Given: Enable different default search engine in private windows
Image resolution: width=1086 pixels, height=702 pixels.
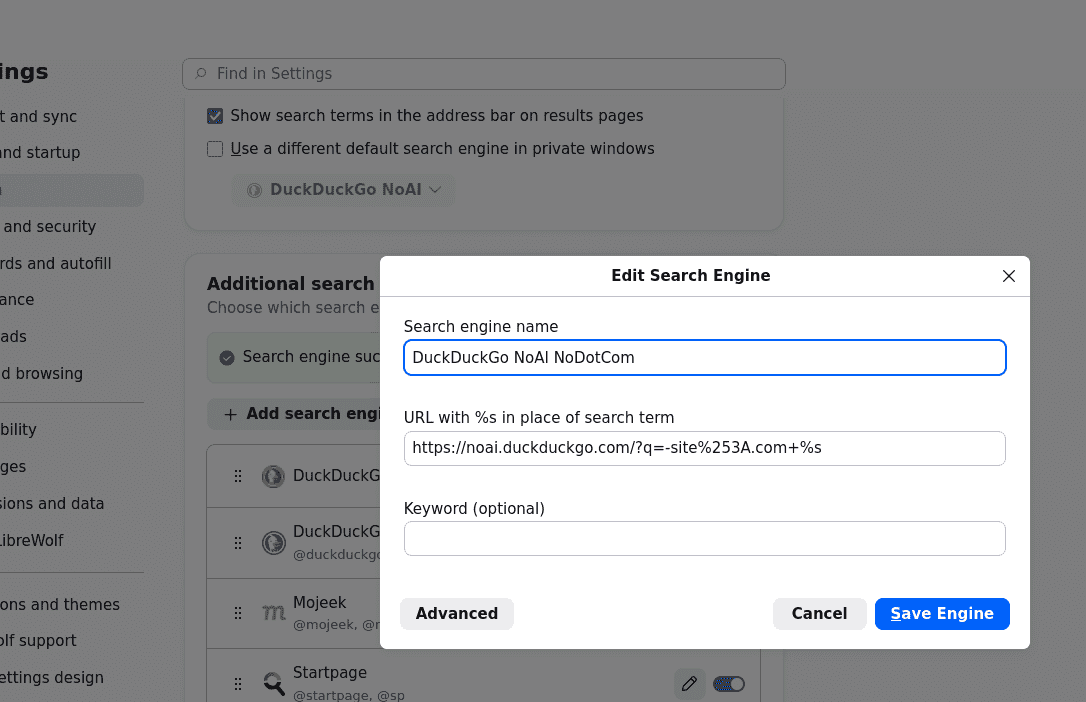Looking at the screenshot, I should pyautogui.click(x=215, y=149).
